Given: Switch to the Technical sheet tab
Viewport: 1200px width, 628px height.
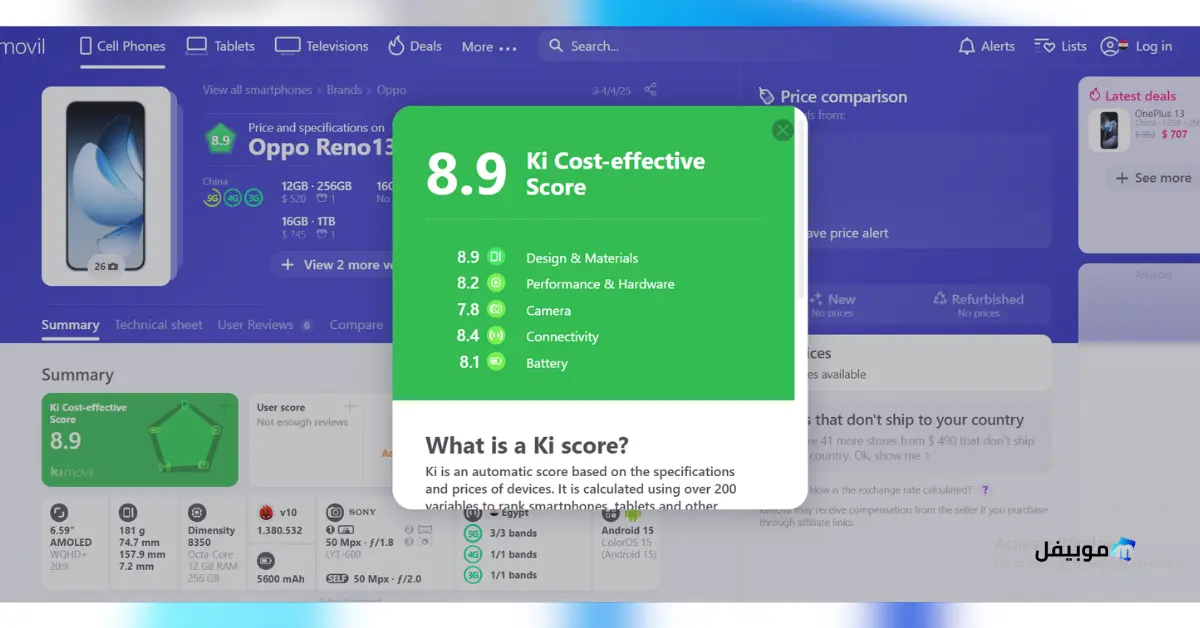Looking at the screenshot, I should pyautogui.click(x=158, y=325).
